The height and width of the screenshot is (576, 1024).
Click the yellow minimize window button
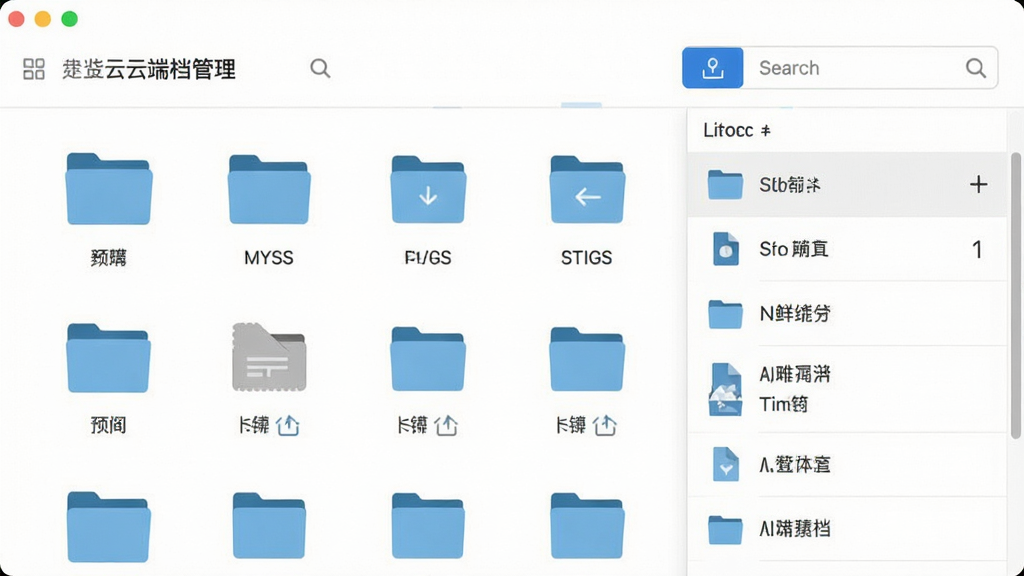pos(42,19)
